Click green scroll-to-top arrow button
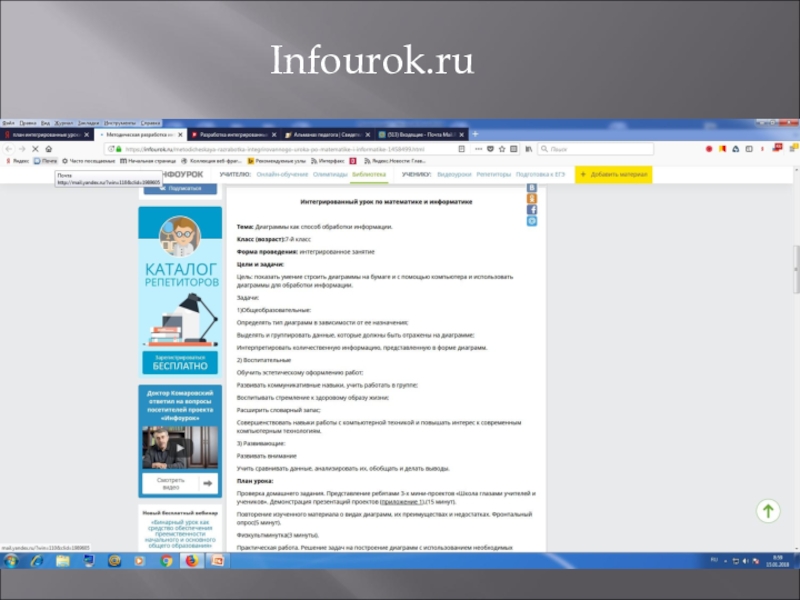The height and width of the screenshot is (600, 800). click(x=768, y=511)
